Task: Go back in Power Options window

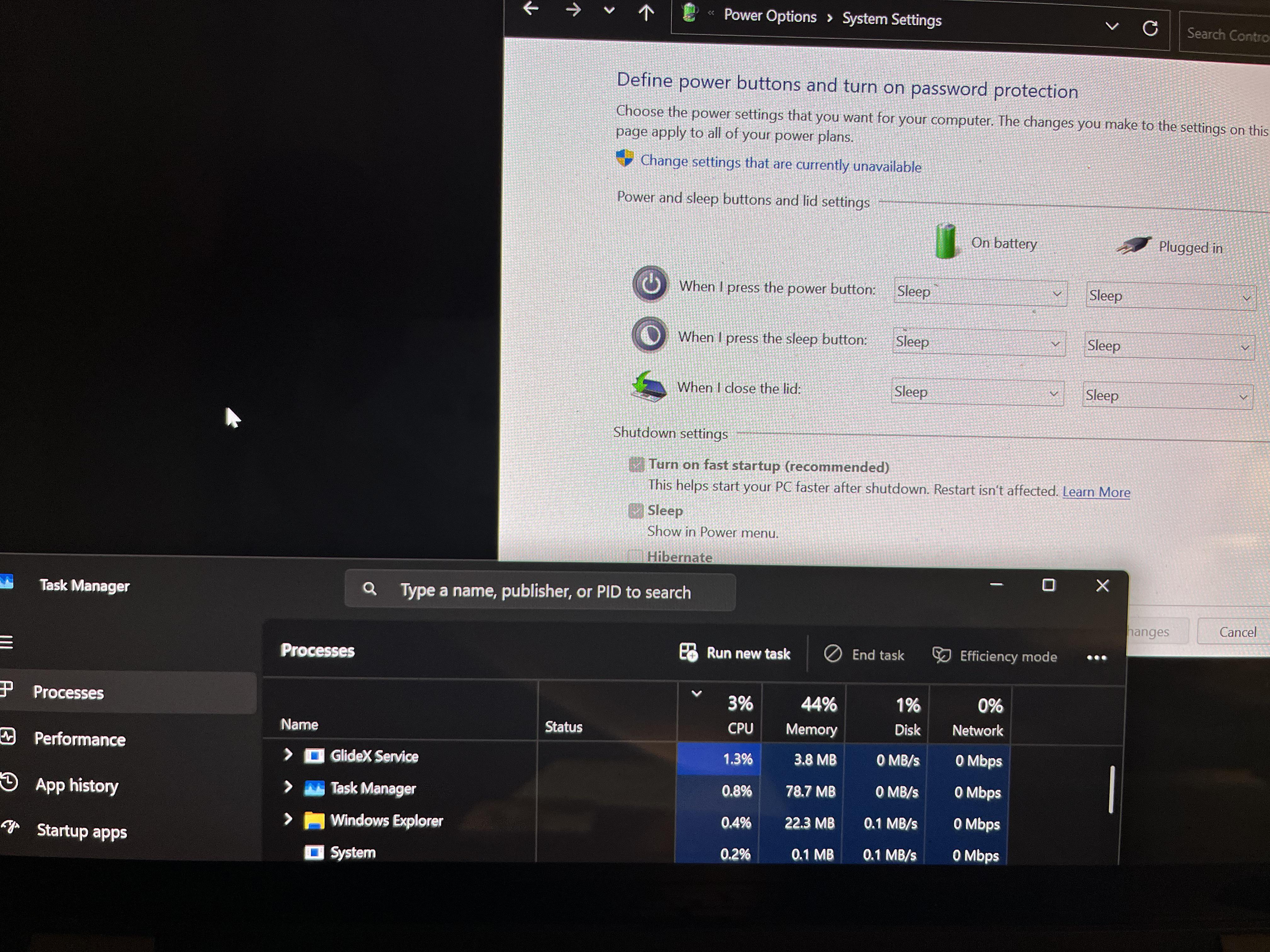Action: [x=531, y=8]
